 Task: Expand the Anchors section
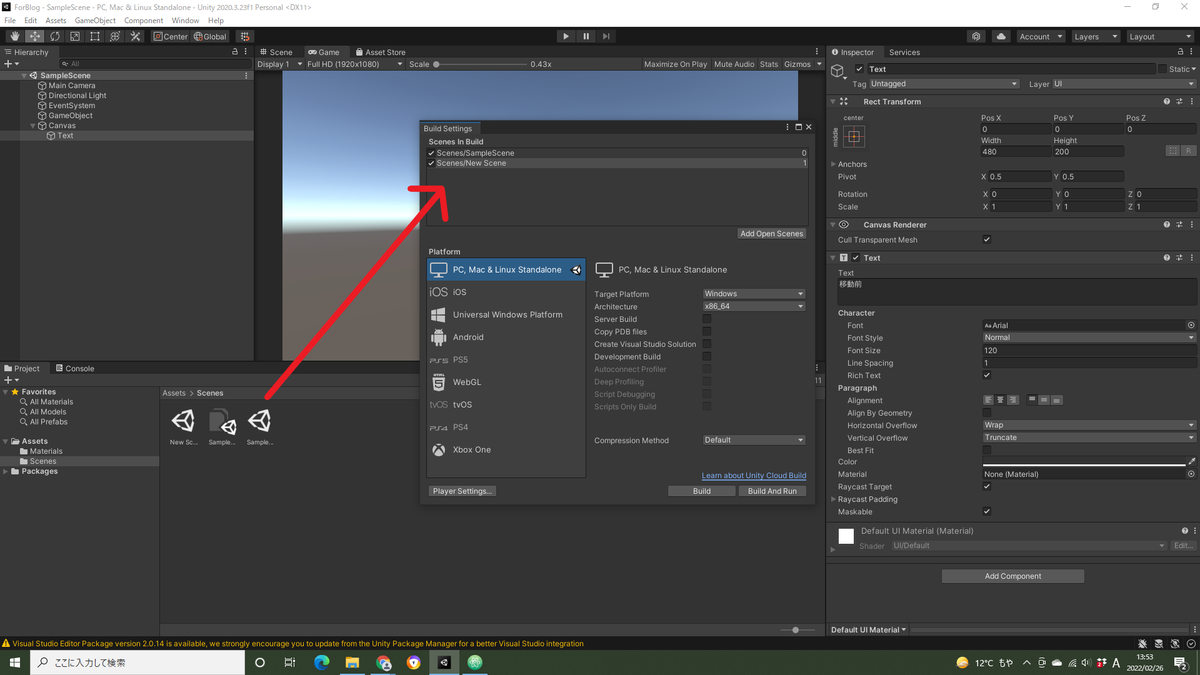(834, 164)
